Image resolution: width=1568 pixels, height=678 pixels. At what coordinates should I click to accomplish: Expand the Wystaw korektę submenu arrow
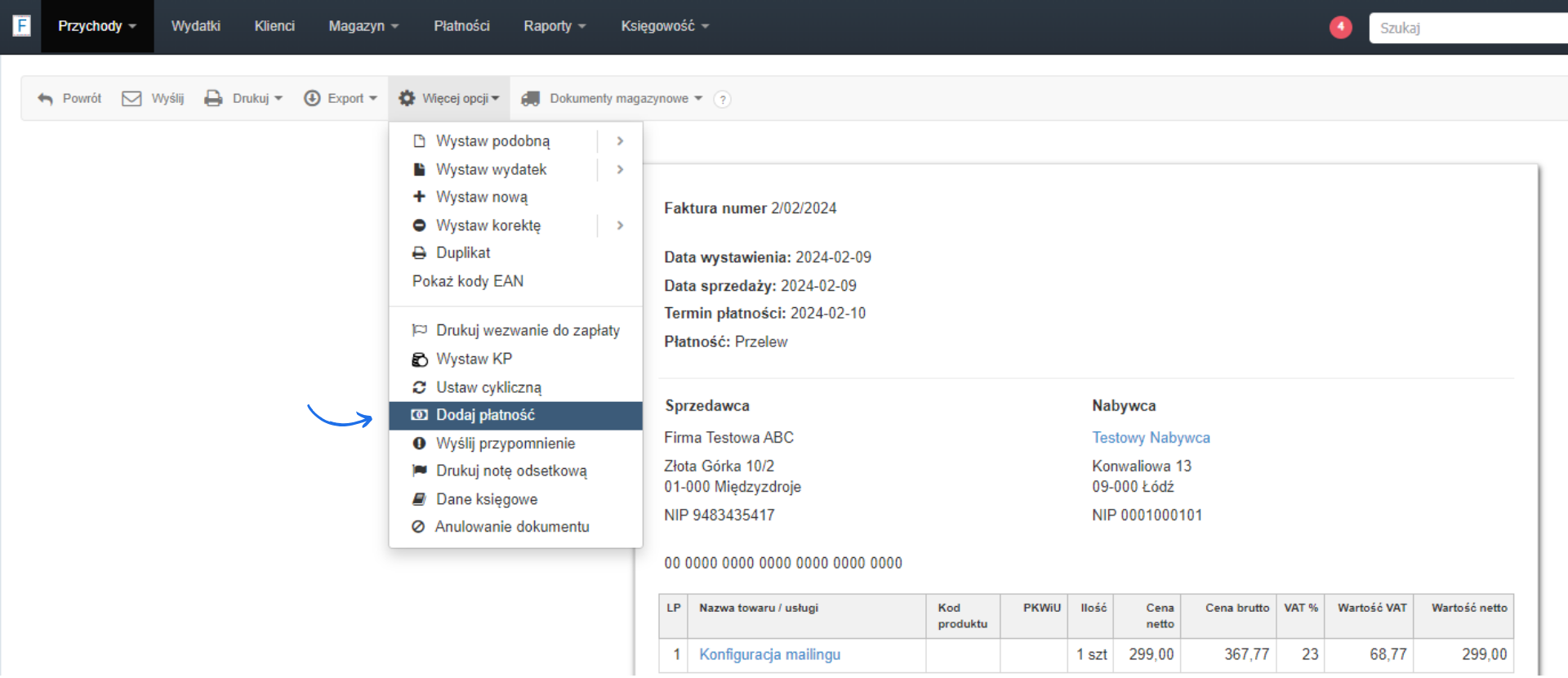620,225
